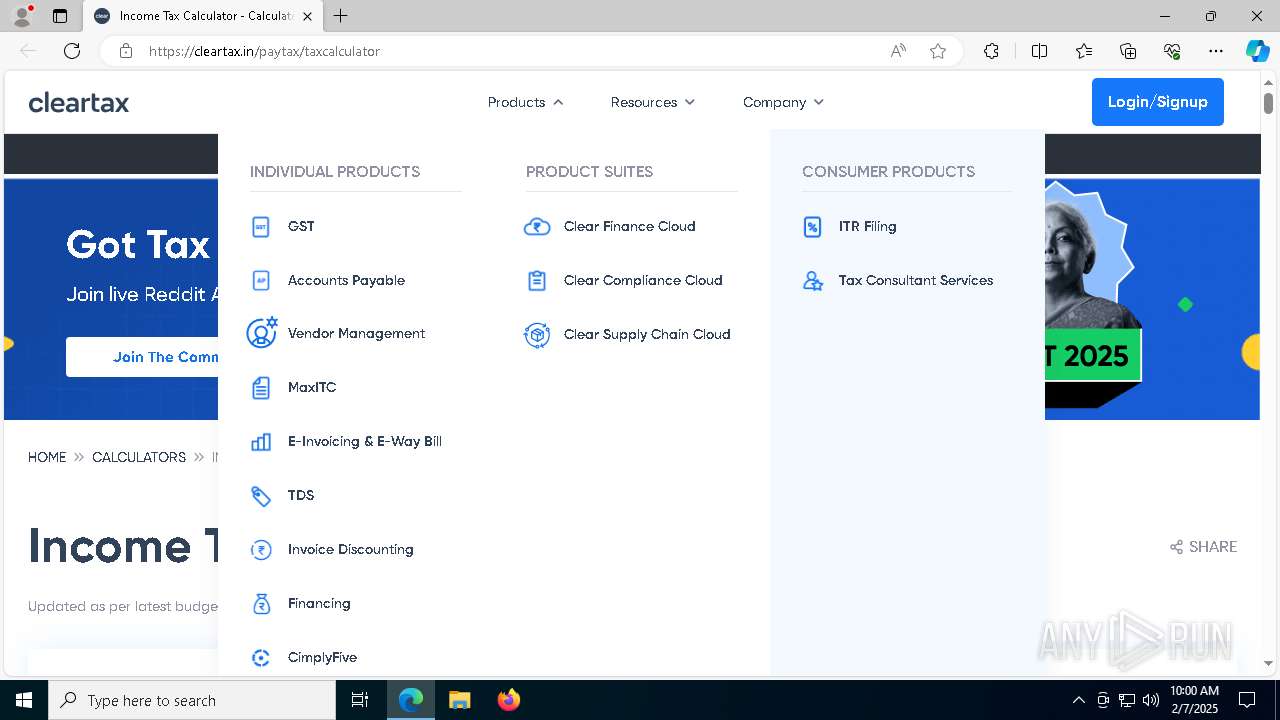The image size is (1280, 720).
Task: Click the Login/Signup button
Action: pos(1158,102)
